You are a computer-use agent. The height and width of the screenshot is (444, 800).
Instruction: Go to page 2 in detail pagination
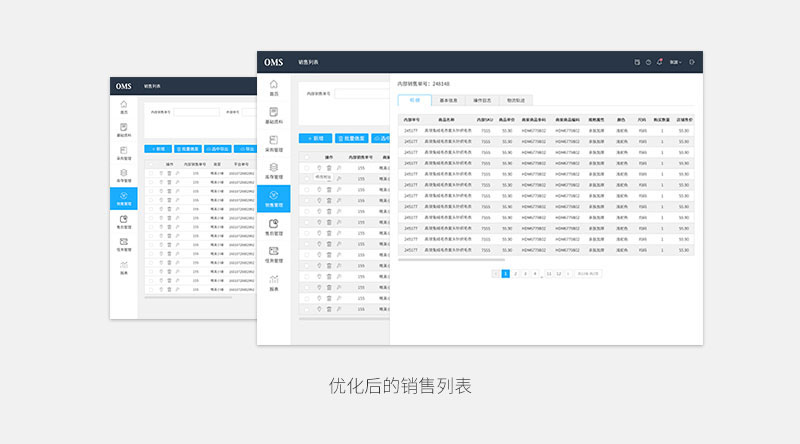click(x=515, y=274)
